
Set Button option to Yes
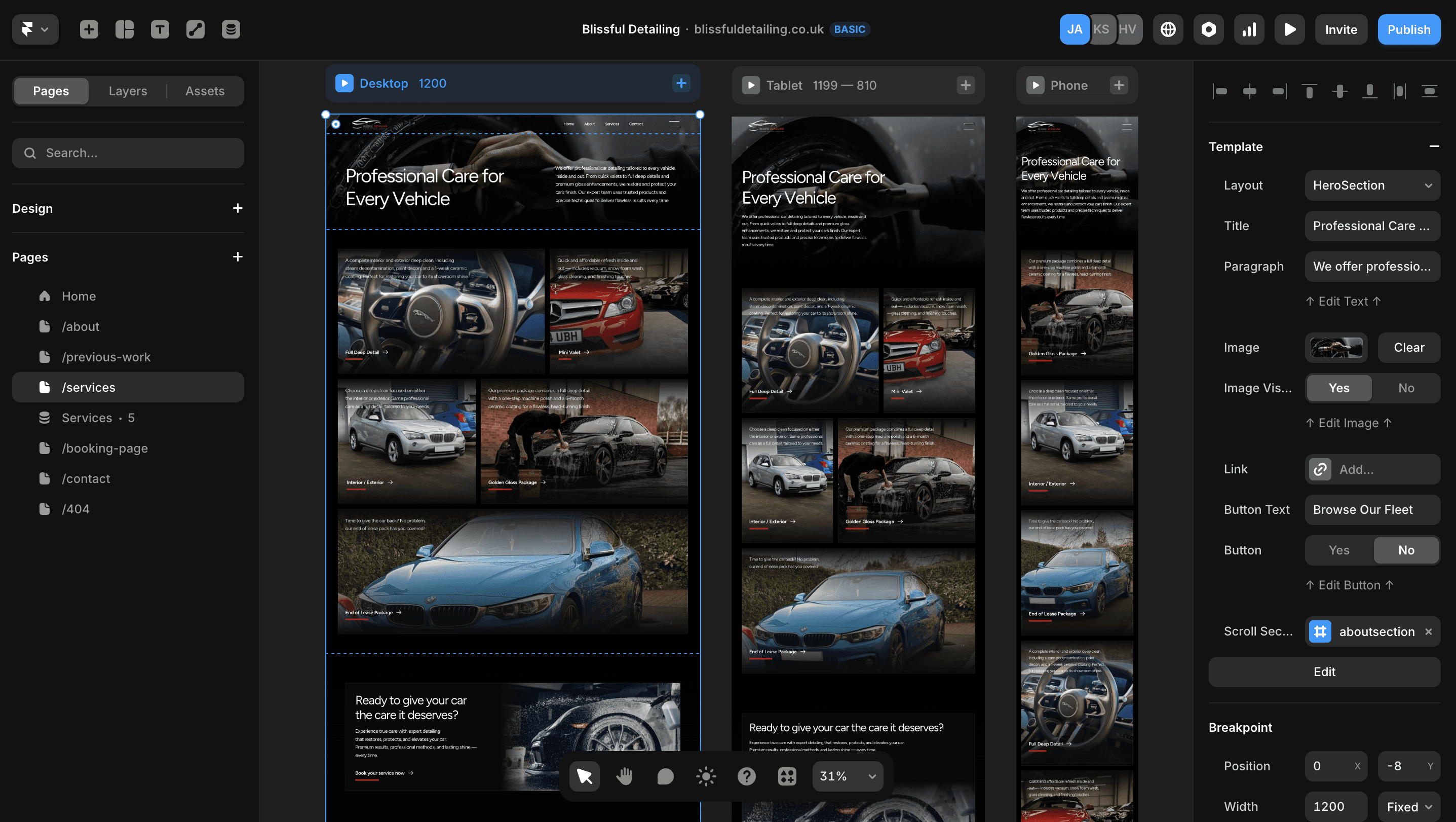pyautogui.click(x=1338, y=550)
